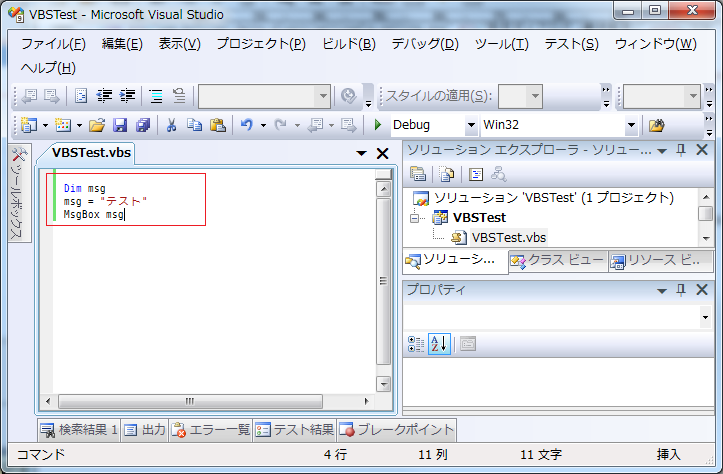Close the VBSTest.vbs document
Screen dimensions: 723x474
tap(382, 153)
